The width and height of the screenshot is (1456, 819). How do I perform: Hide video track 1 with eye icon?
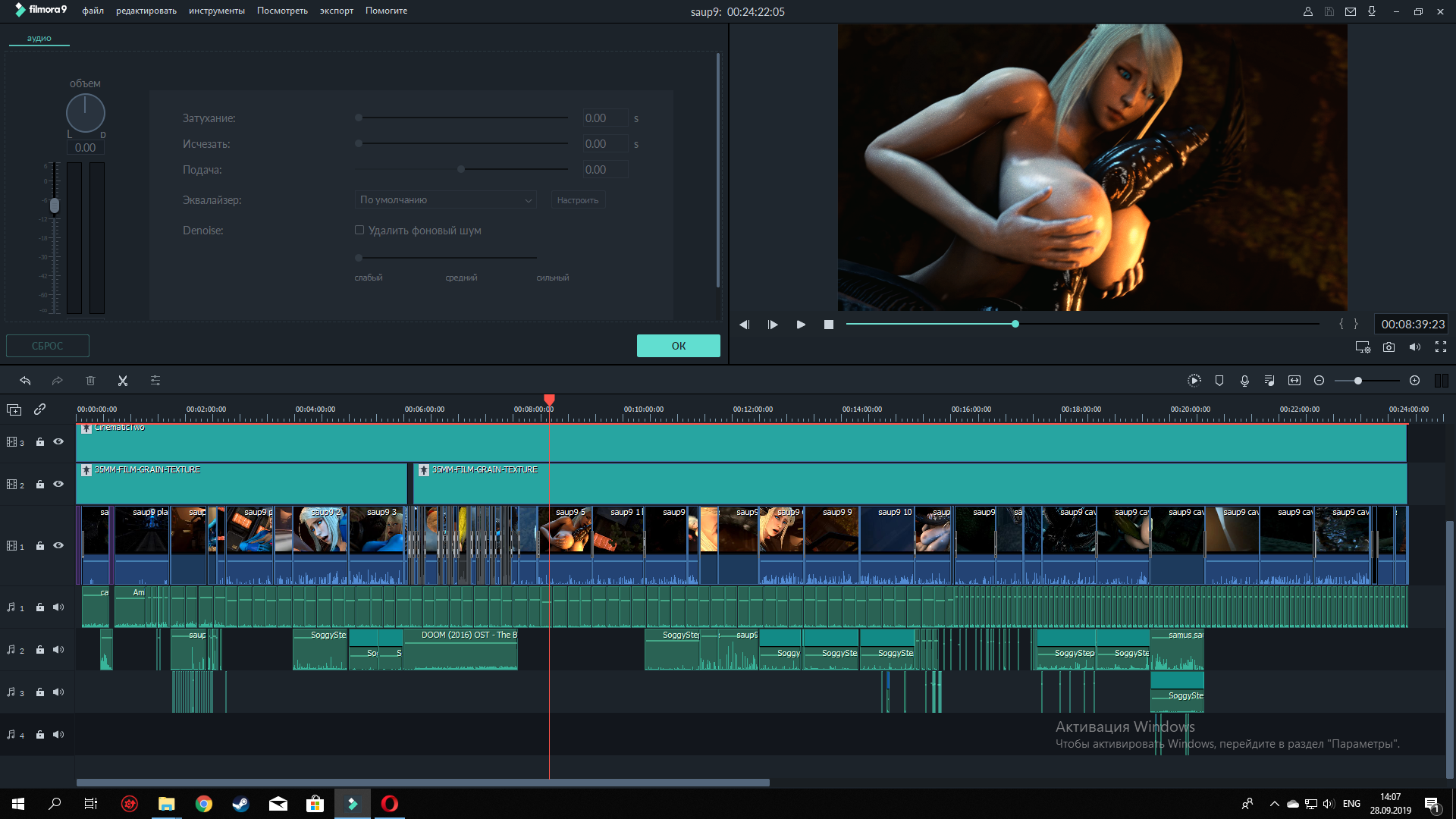click(58, 545)
